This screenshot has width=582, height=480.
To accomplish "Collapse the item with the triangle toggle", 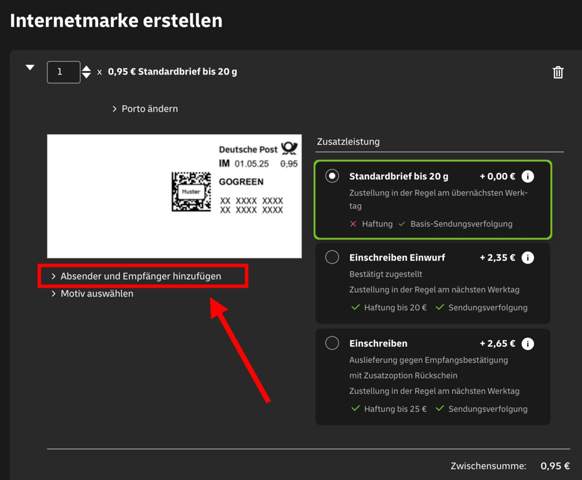I will pyautogui.click(x=30, y=68).
